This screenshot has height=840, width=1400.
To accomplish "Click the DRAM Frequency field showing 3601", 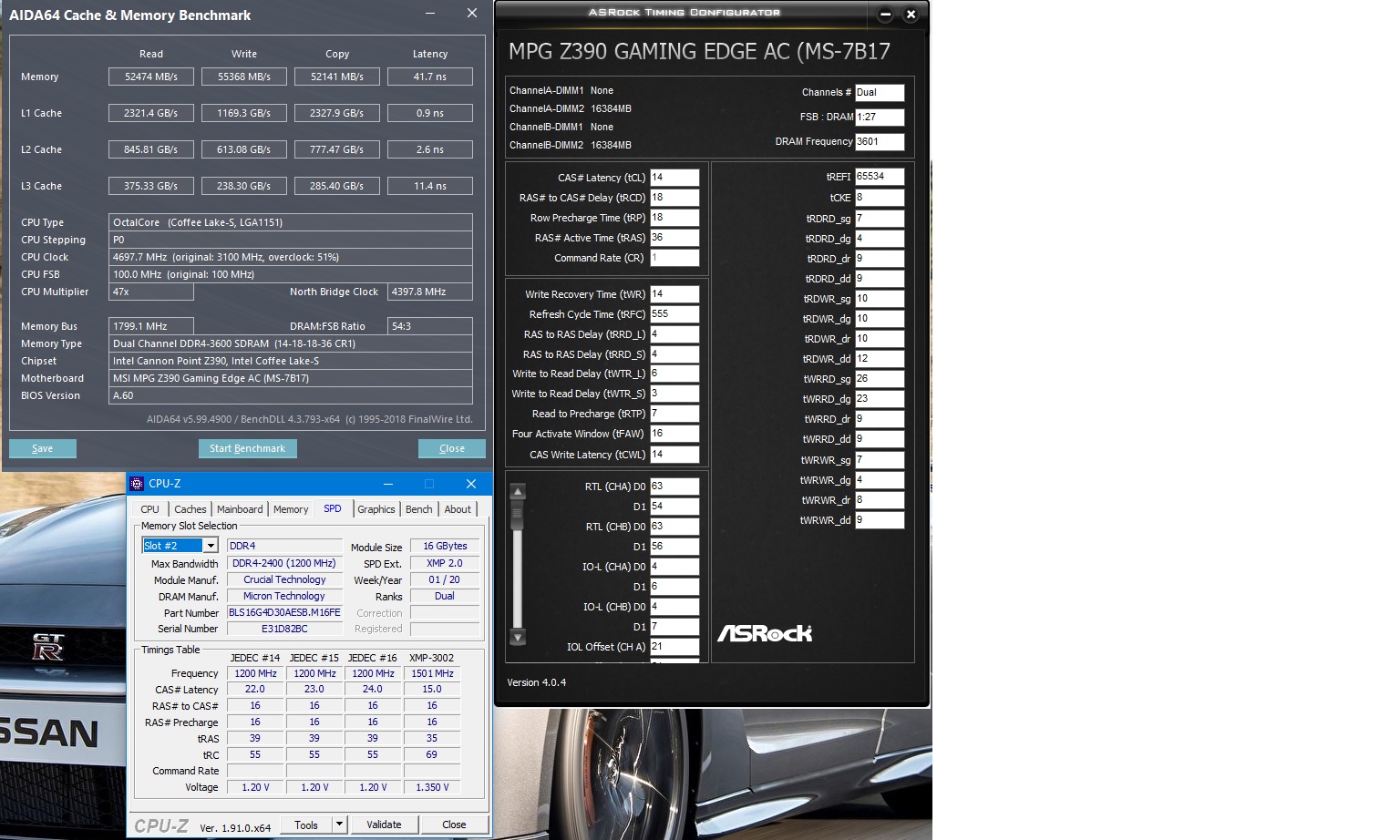I will point(880,142).
